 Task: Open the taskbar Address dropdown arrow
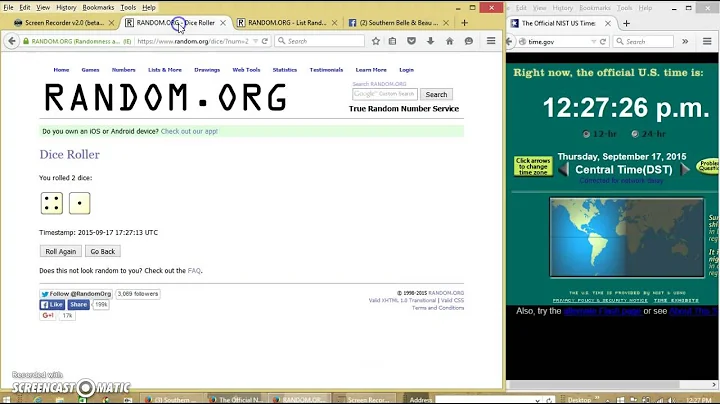tap(537, 400)
